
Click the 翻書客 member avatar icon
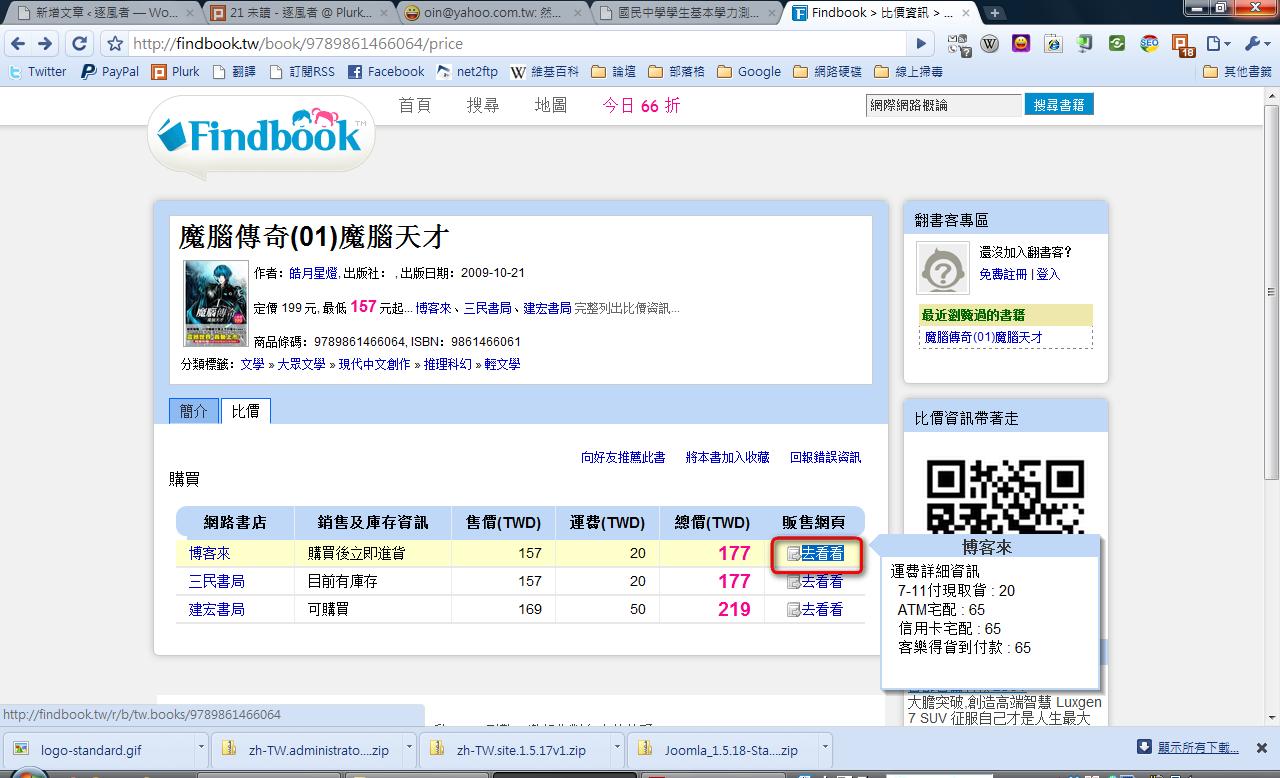[943, 268]
